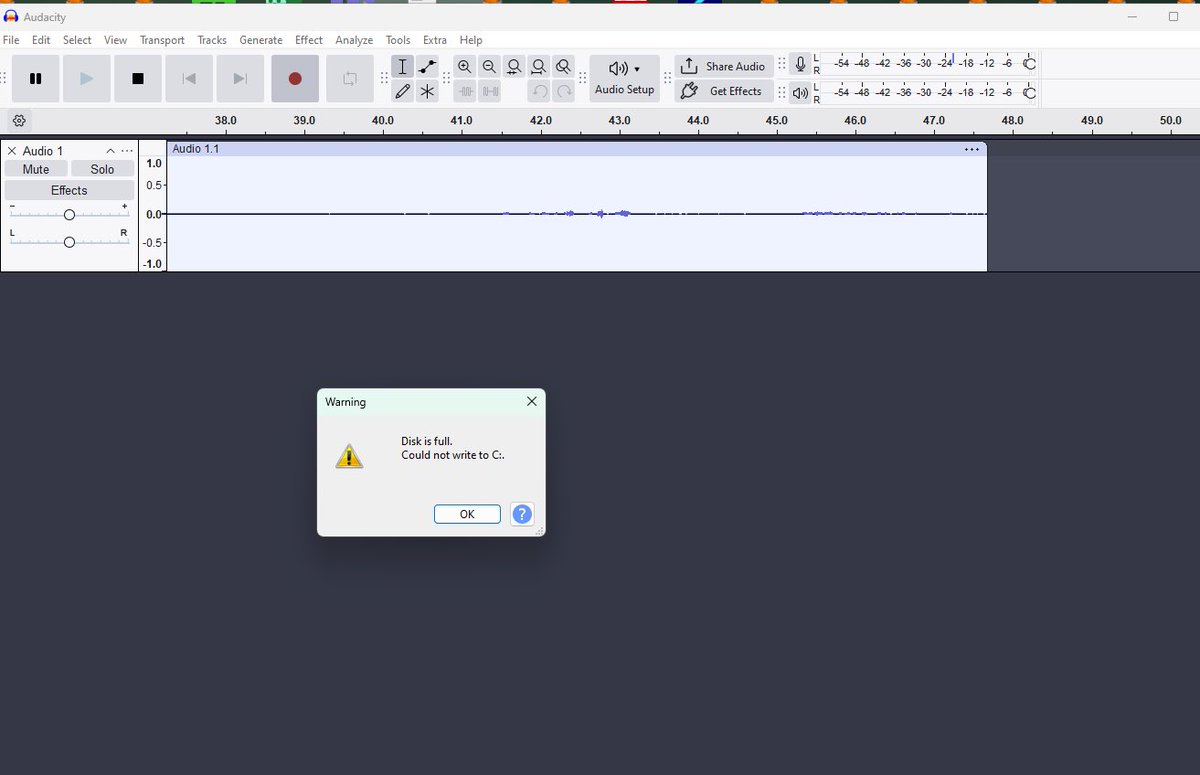Open the Select menu
This screenshot has height=775, width=1200.
coord(77,40)
